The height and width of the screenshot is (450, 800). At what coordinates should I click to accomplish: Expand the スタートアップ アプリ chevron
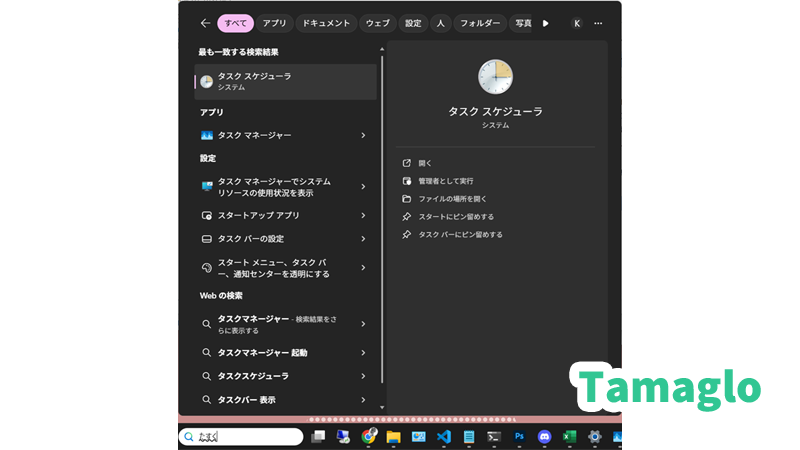point(363,215)
